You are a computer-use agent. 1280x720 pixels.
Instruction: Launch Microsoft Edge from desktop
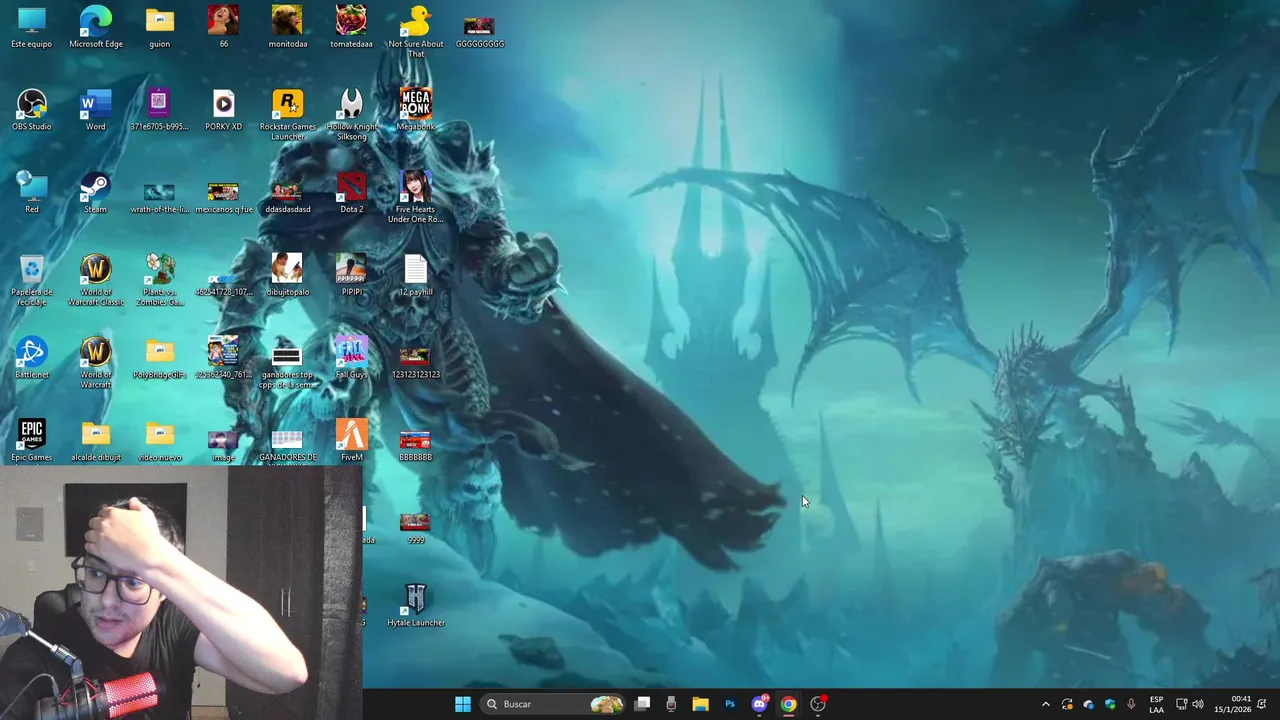(x=96, y=27)
